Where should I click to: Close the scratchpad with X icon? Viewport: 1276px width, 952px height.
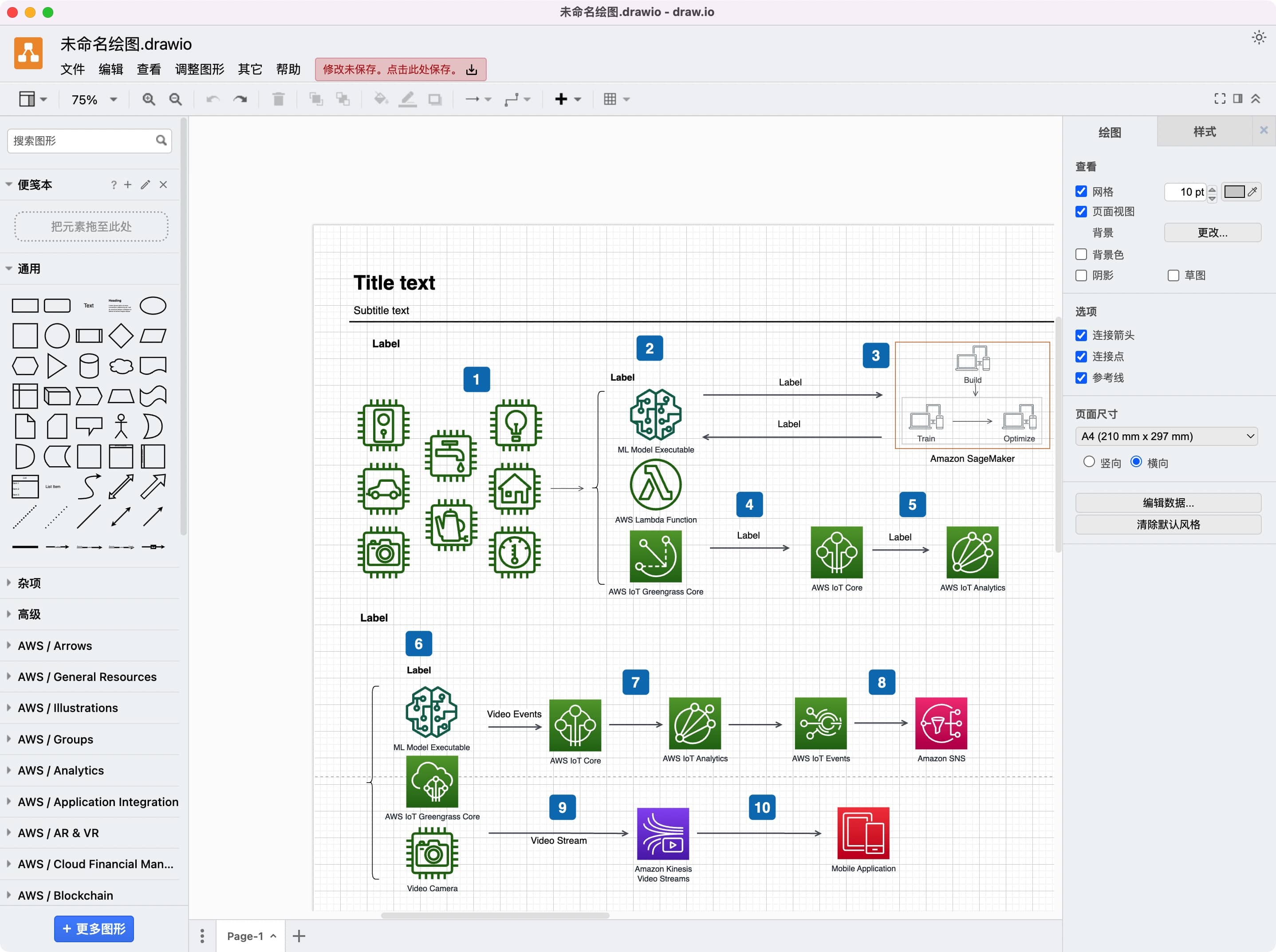(163, 185)
